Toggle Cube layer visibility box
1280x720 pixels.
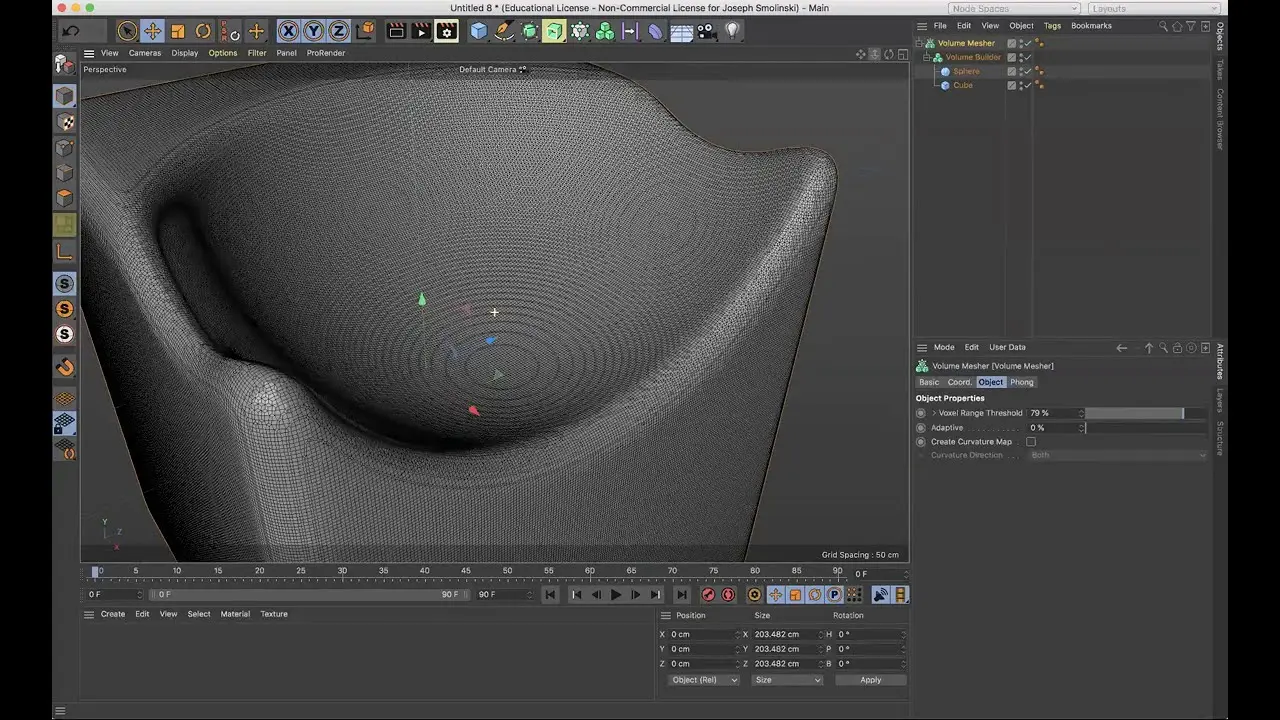(1012, 85)
